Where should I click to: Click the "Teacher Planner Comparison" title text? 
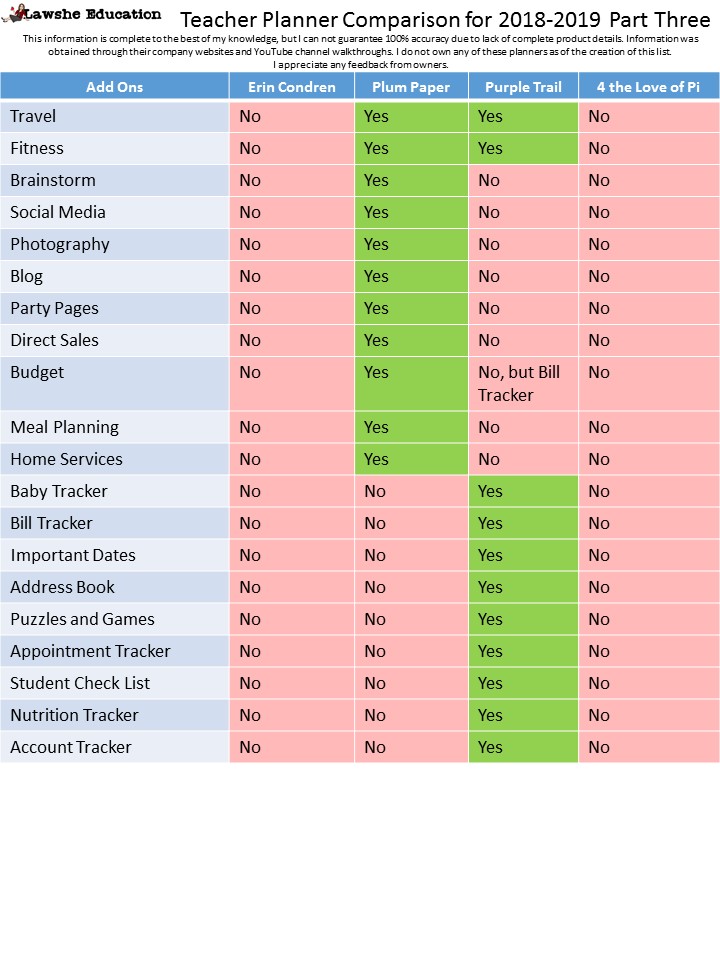pos(445,21)
